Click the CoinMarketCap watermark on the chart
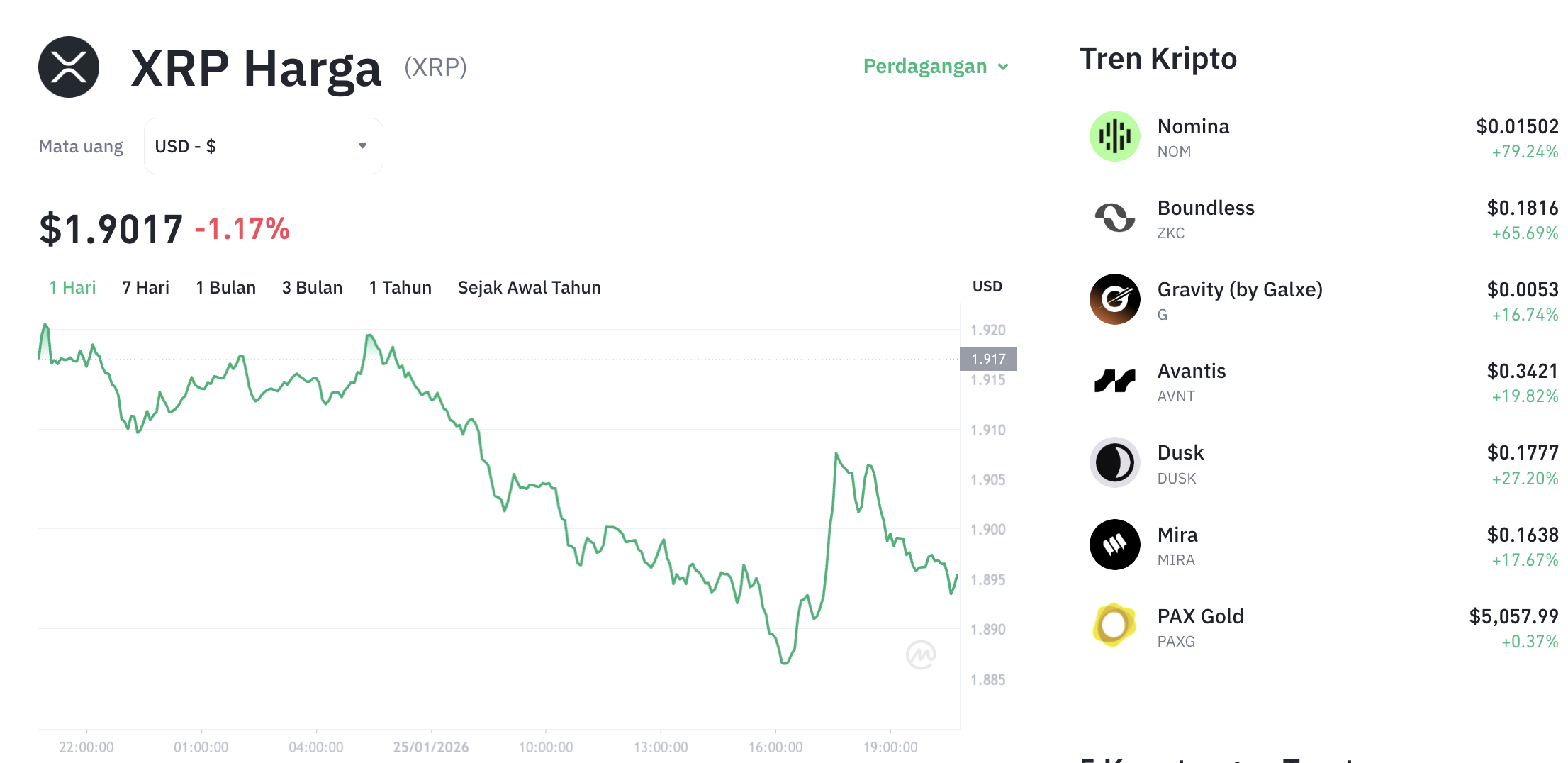Viewport: 1568px width, 763px height. click(921, 652)
